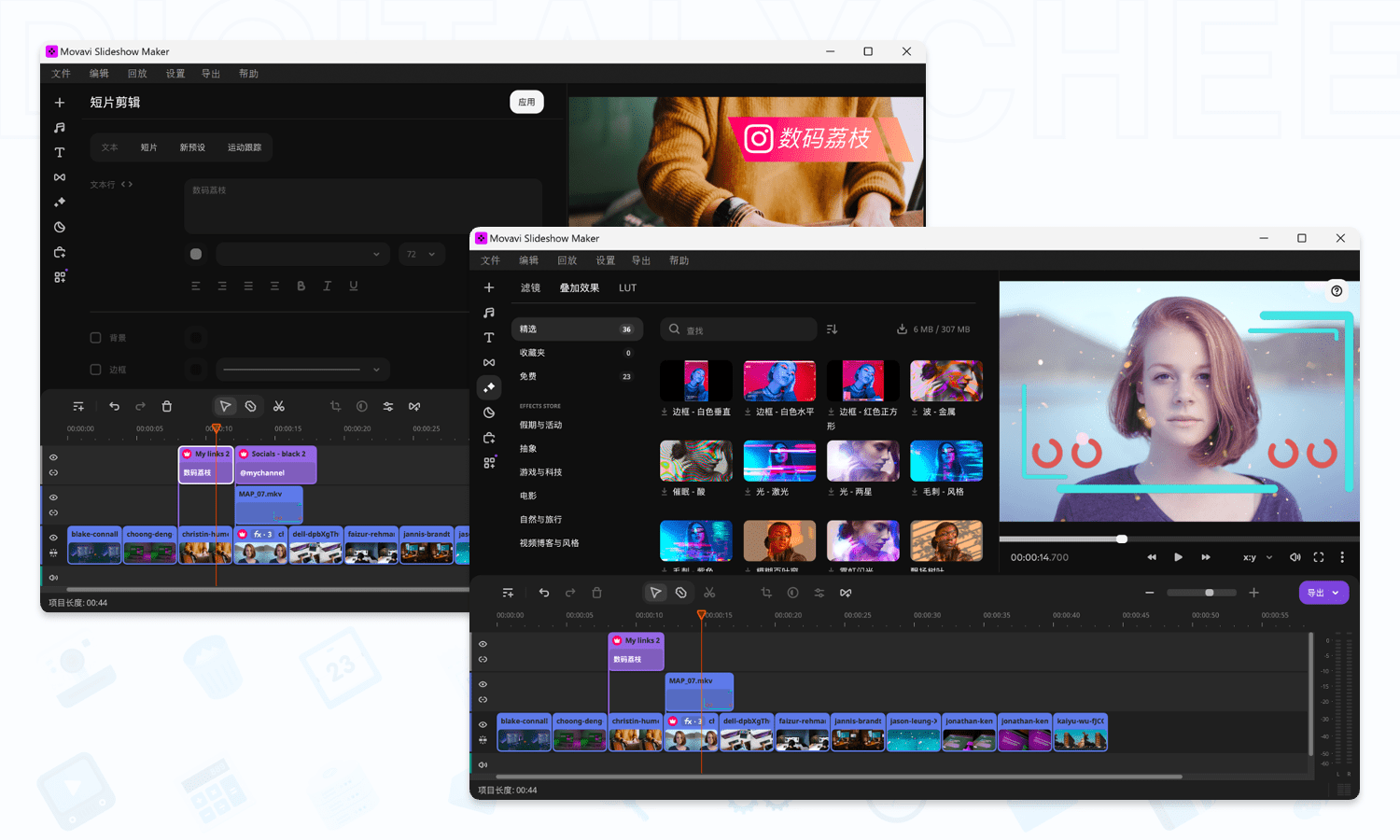Open the font size dropdown showing 72
This screenshot has width=1400, height=840.
point(422,253)
